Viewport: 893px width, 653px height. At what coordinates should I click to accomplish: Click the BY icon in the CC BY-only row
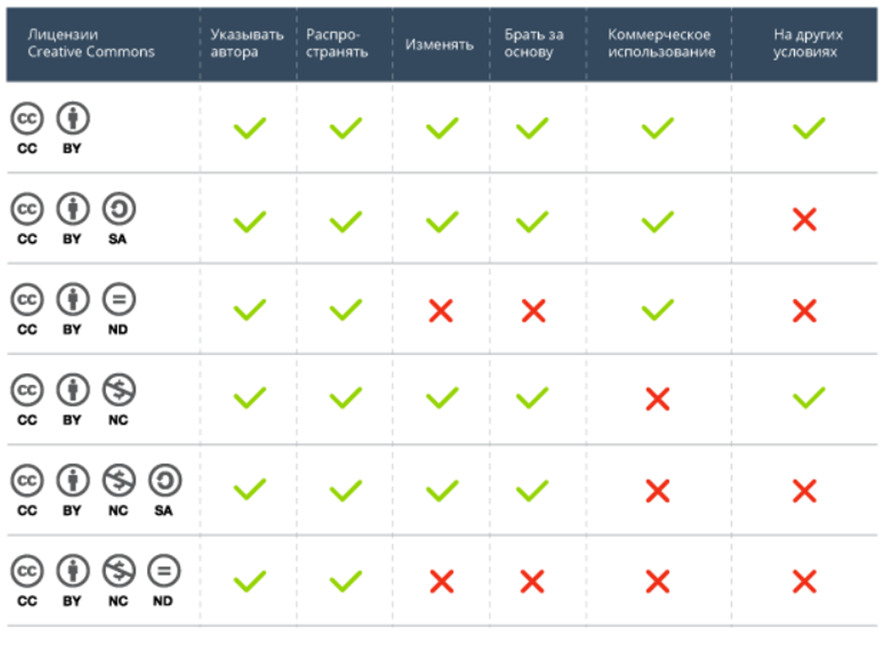[72, 119]
